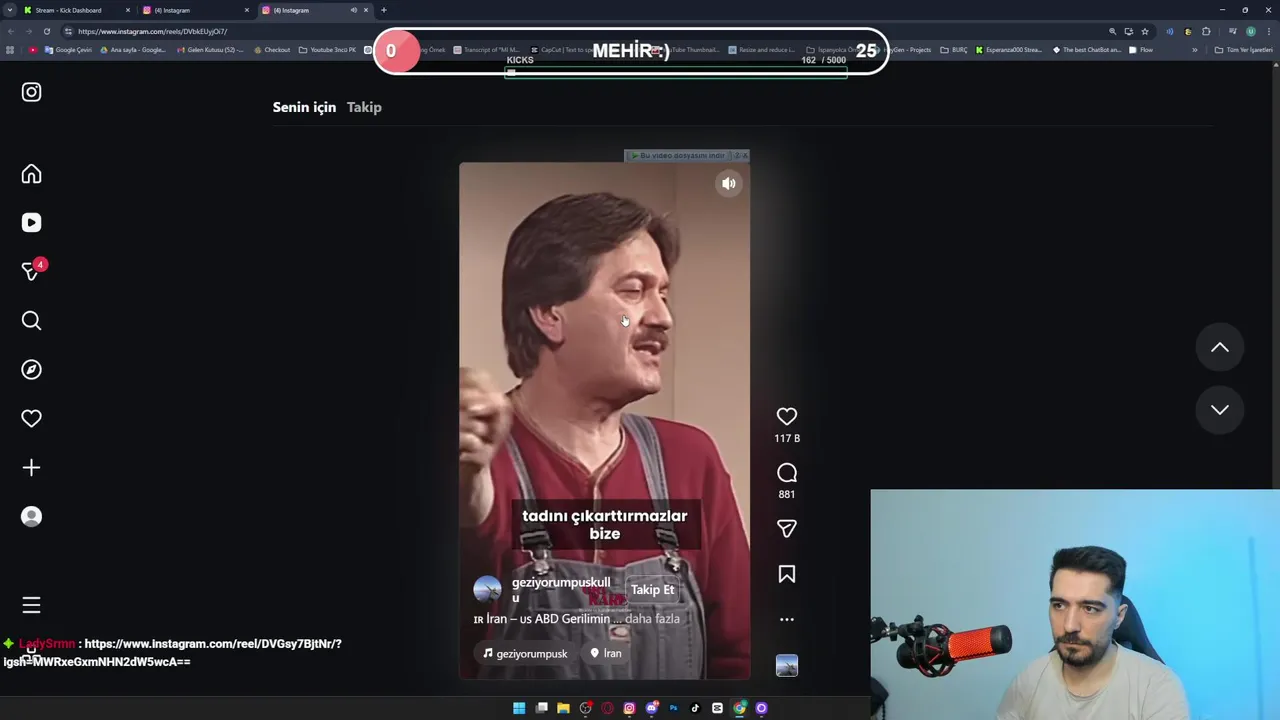Click the create new post plus icon
Screen dimensions: 1280x720
(x=31, y=467)
